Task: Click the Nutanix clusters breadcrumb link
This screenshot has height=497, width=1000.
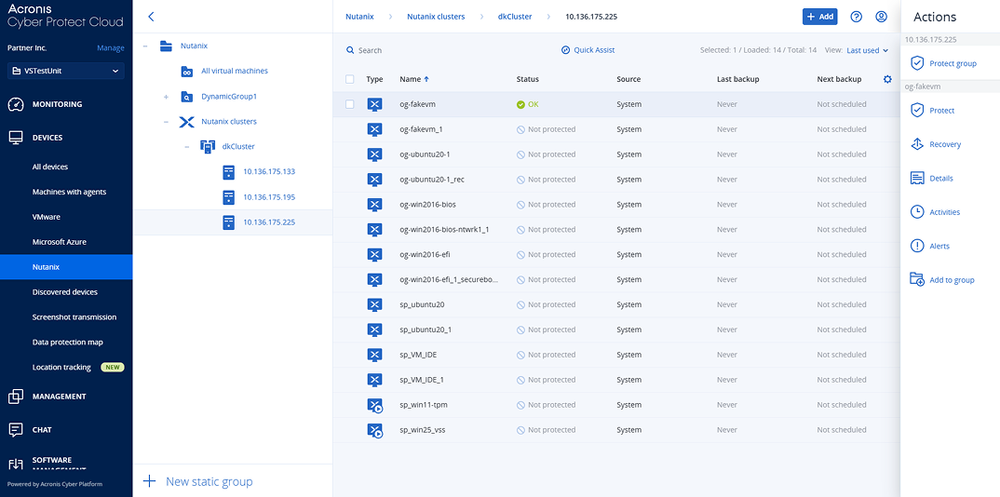Action: 436,17
